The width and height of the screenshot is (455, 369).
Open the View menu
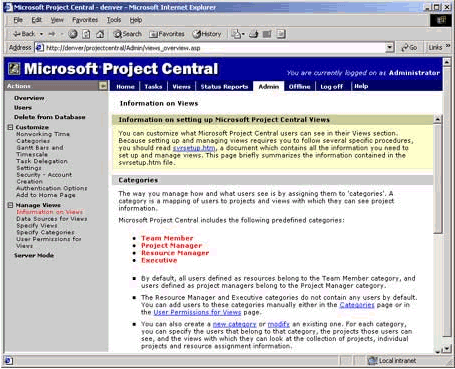(x=57, y=20)
